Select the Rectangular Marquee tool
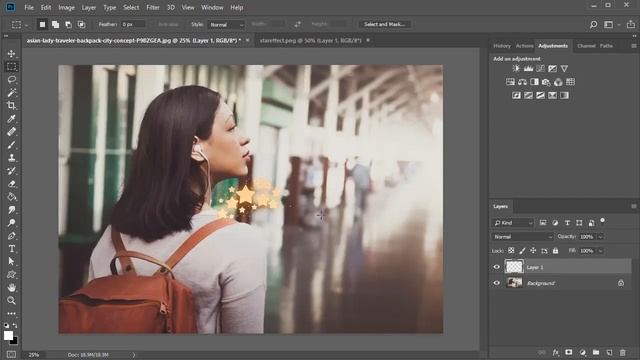The width and height of the screenshot is (640, 360). pyautogui.click(x=11, y=67)
